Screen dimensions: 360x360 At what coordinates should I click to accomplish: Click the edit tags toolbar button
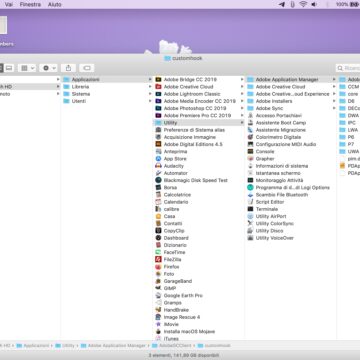[x=87, y=68]
